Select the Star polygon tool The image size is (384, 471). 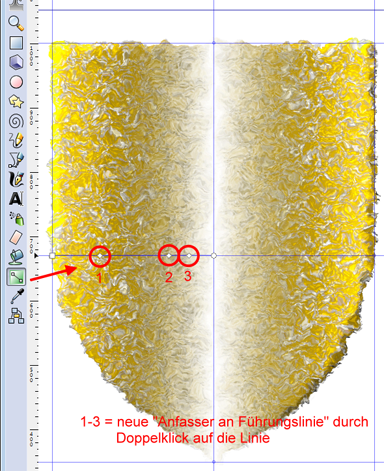[16, 101]
